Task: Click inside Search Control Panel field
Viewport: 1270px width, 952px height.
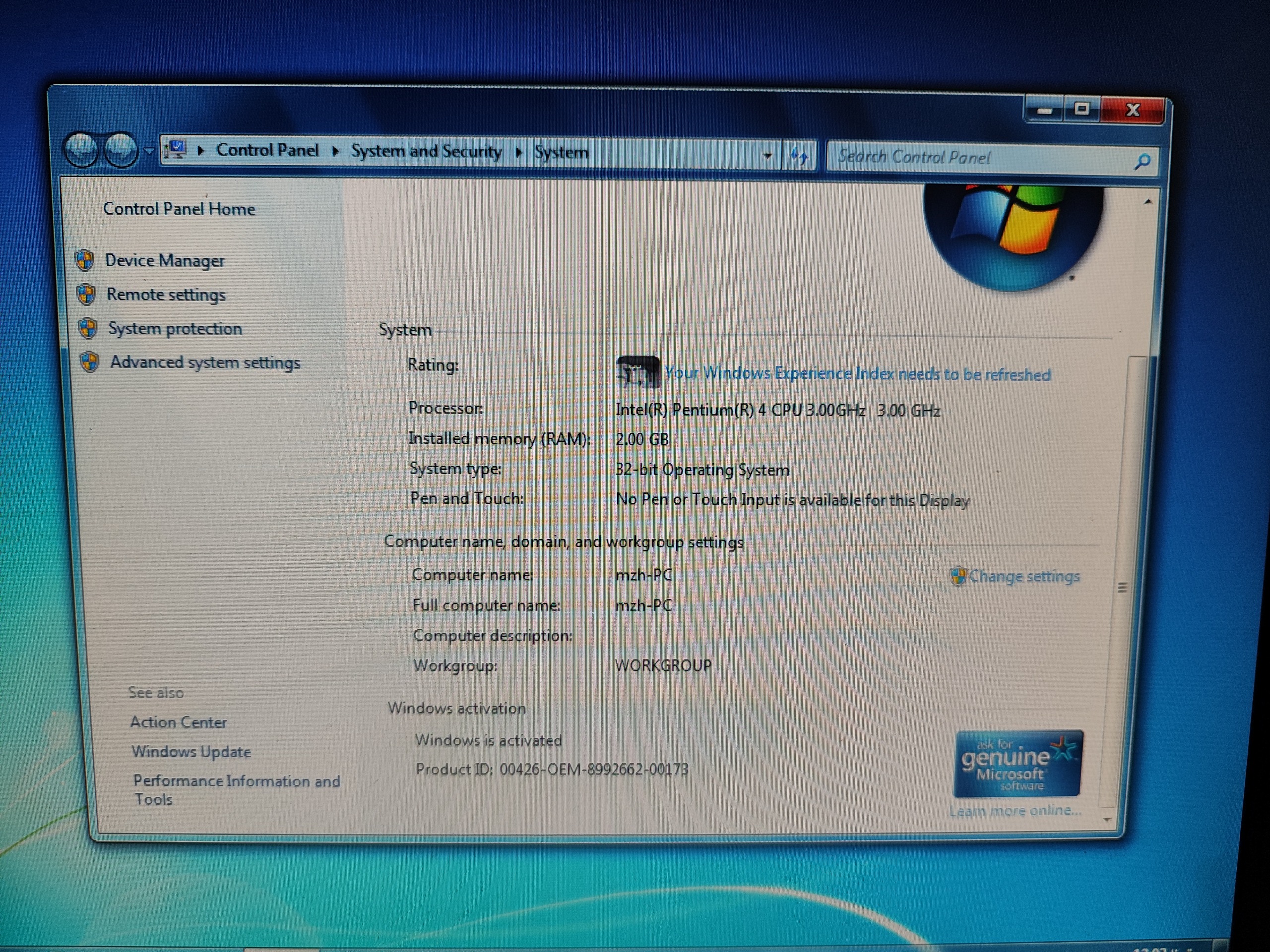Action: 976,157
